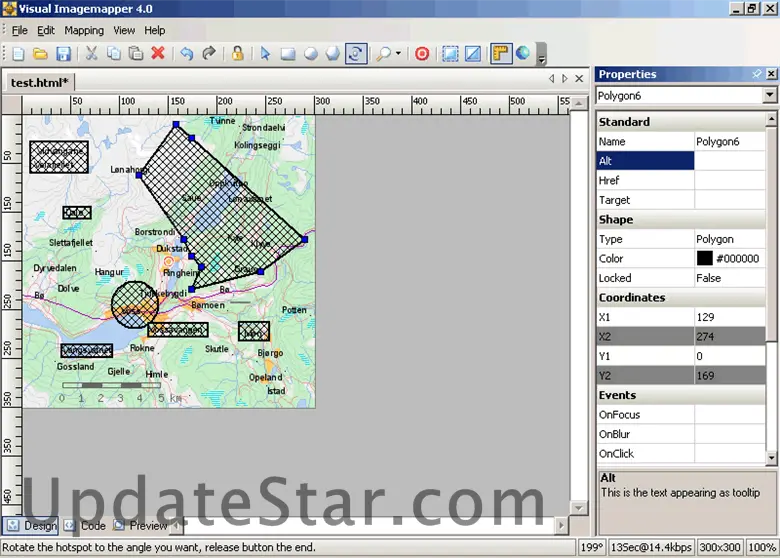Open the Help menu
Viewport: 780px width, 558px height.
tap(155, 30)
